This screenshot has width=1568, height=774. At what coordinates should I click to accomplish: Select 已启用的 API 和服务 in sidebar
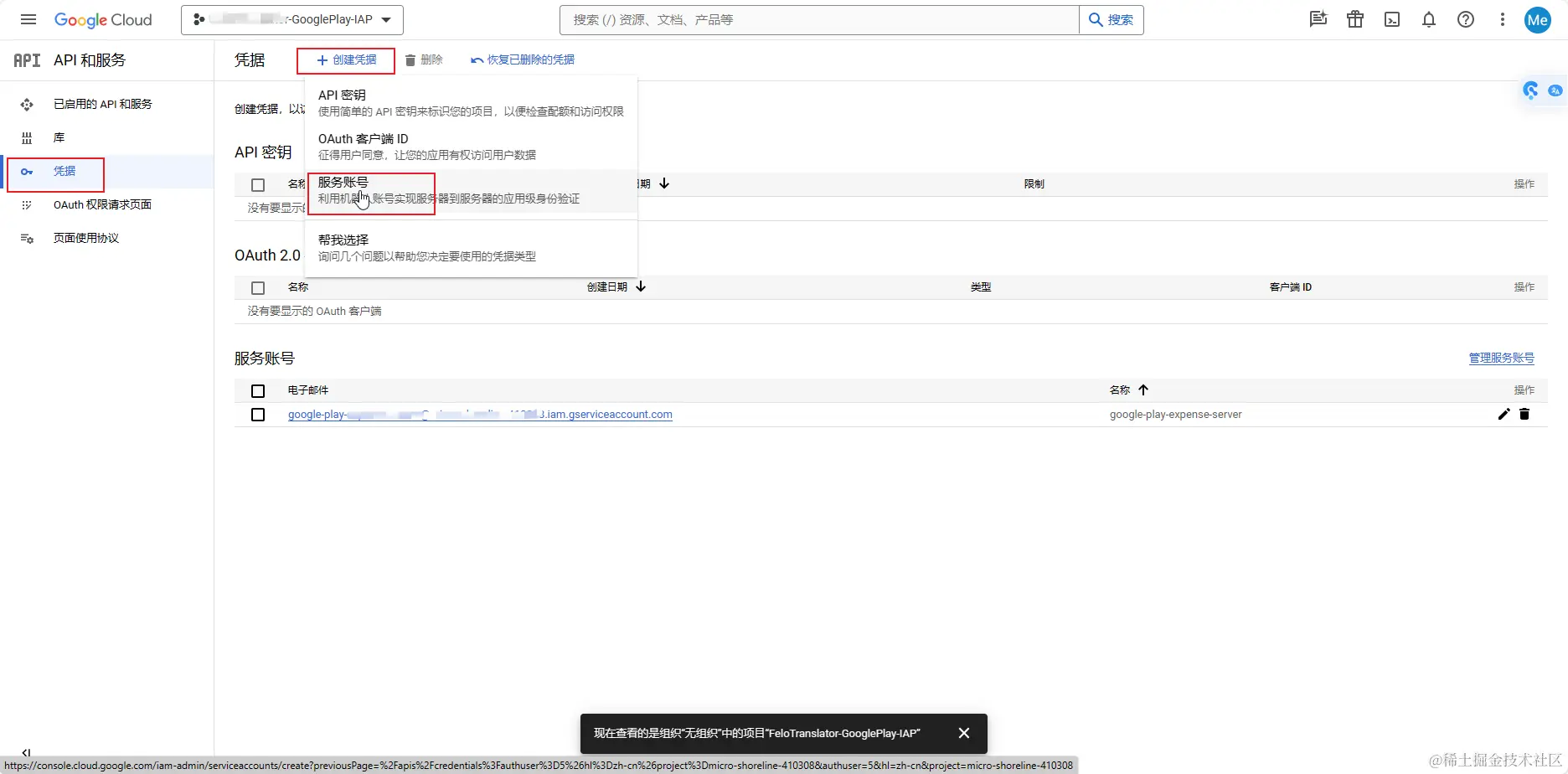102,104
